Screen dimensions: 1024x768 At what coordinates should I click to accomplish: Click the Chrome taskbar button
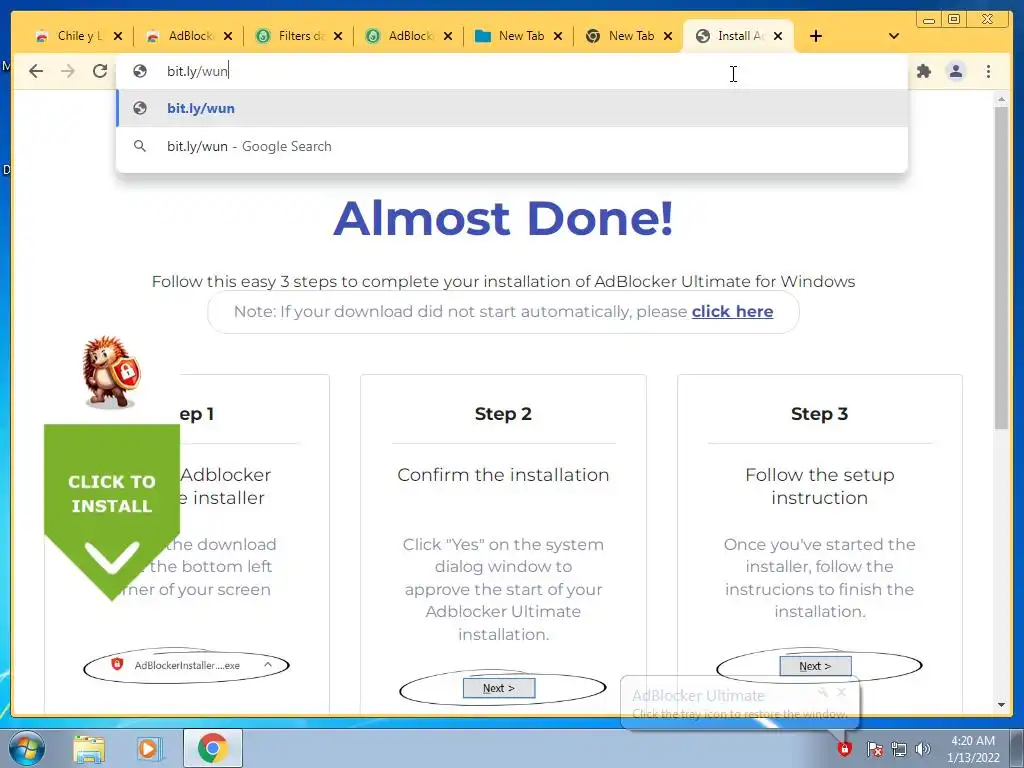[212, 748]
